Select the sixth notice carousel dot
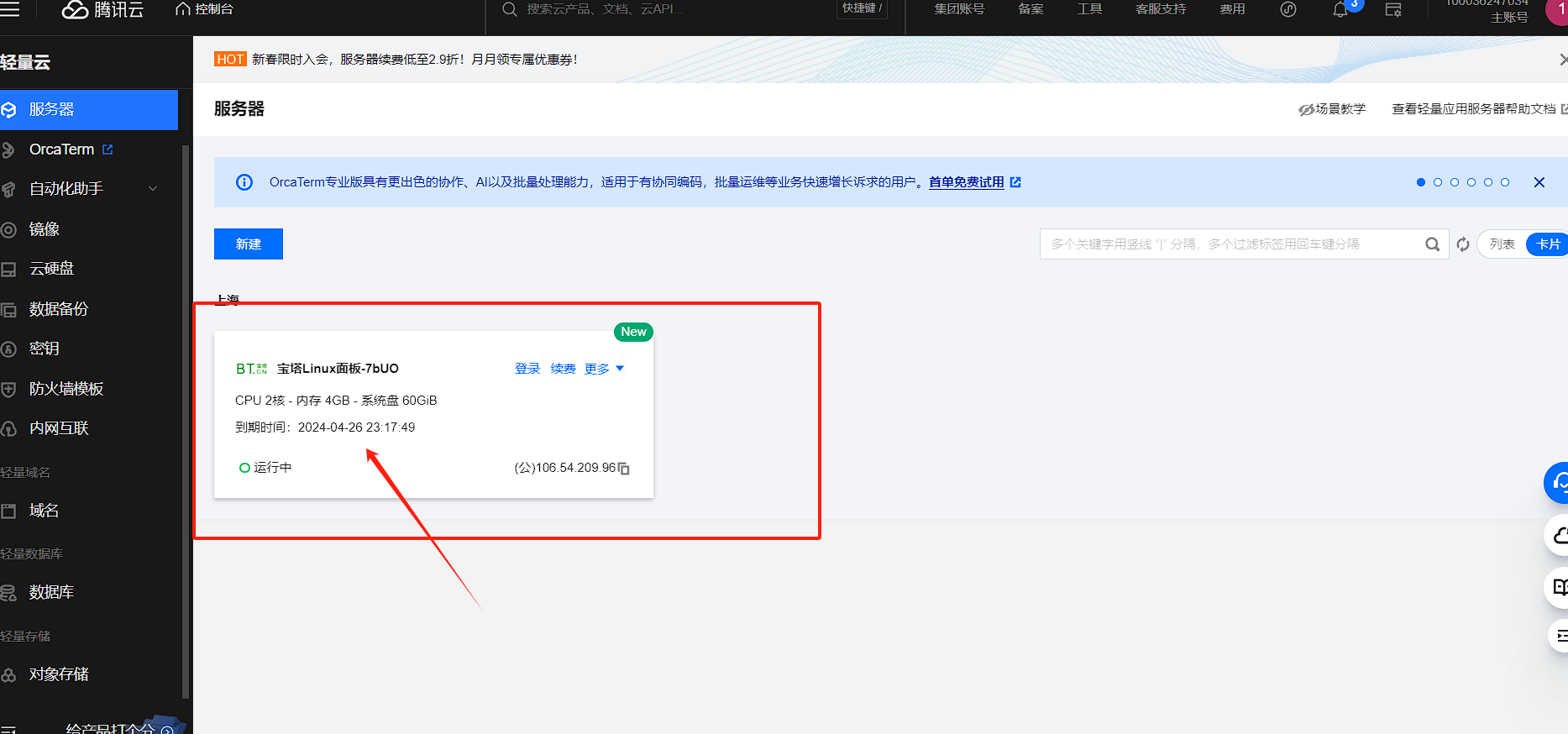The image size is (1568, 734). 1505,182
